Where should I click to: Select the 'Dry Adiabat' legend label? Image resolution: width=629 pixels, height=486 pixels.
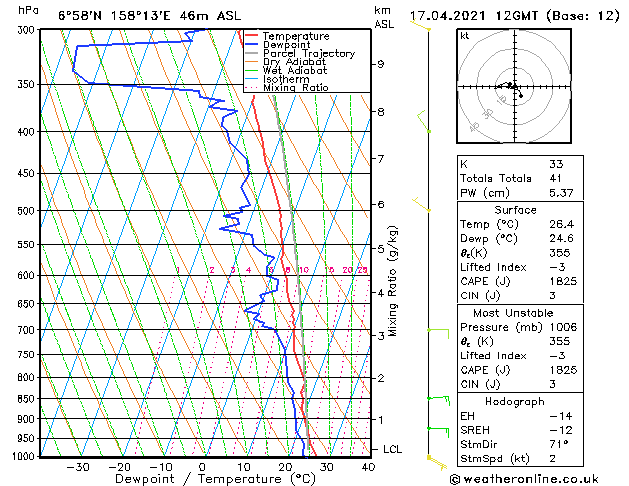294,62
